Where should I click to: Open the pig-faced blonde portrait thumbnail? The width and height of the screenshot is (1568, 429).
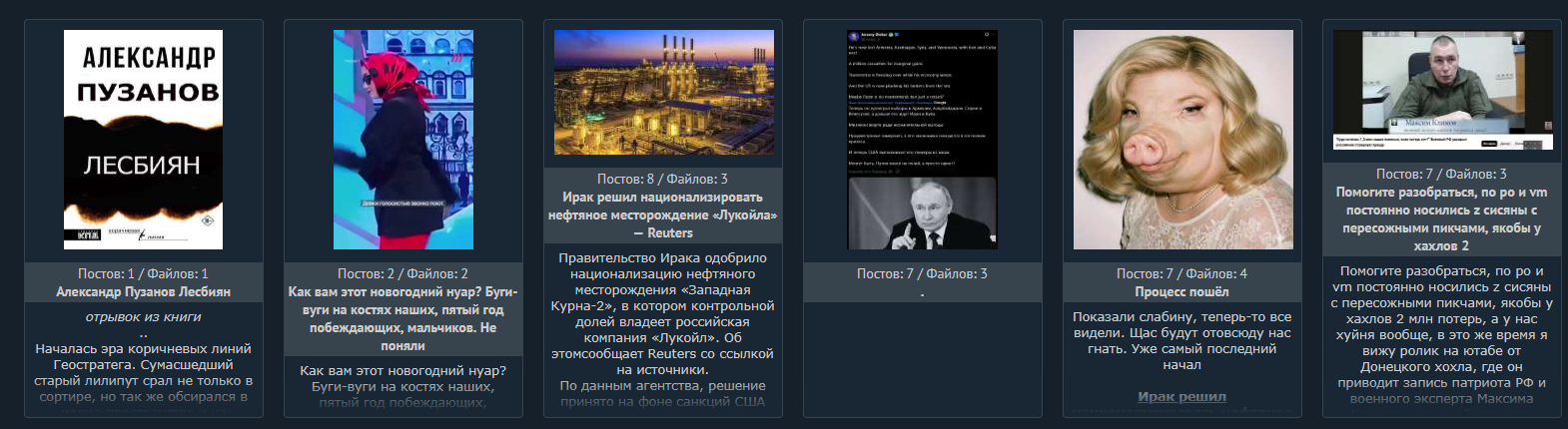pyautogui.click(x=1181, y=140)
